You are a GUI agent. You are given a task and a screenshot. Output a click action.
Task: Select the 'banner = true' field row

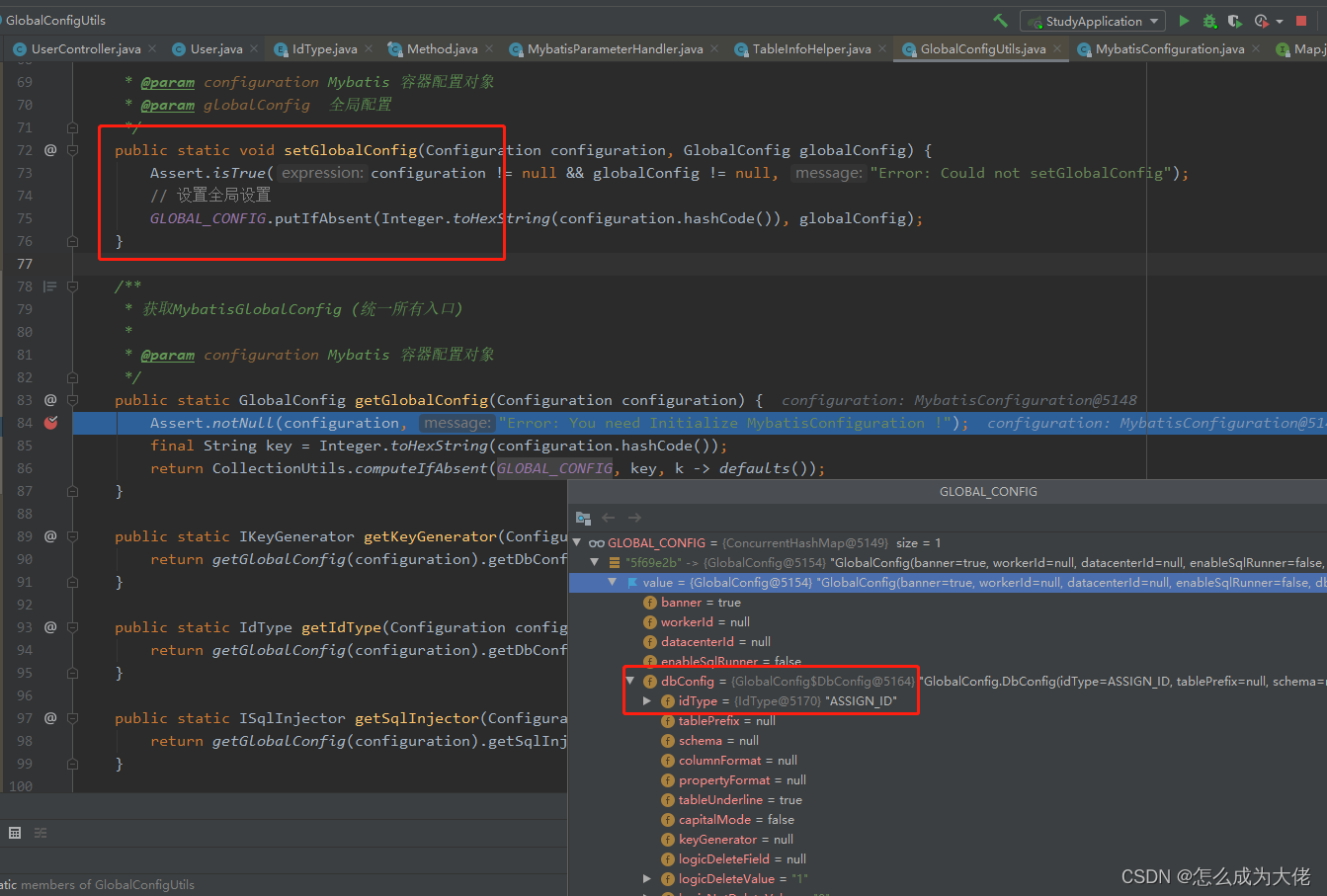[x=948, y=602]
